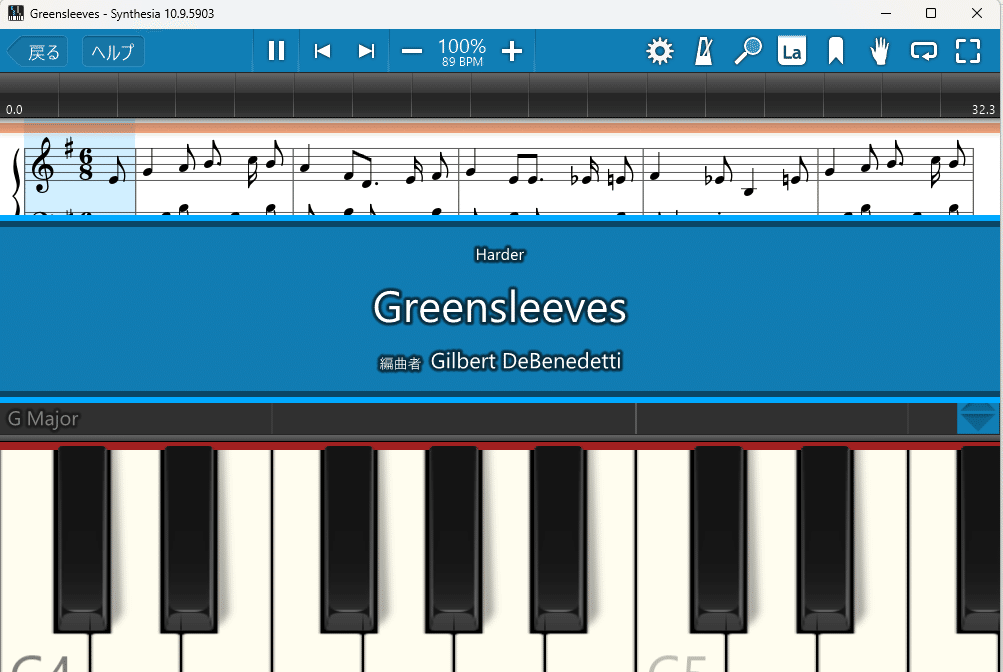The image size is (1003, 672).
Task: Expand the blue triangle dropdown at right
Action: (978, 418)
